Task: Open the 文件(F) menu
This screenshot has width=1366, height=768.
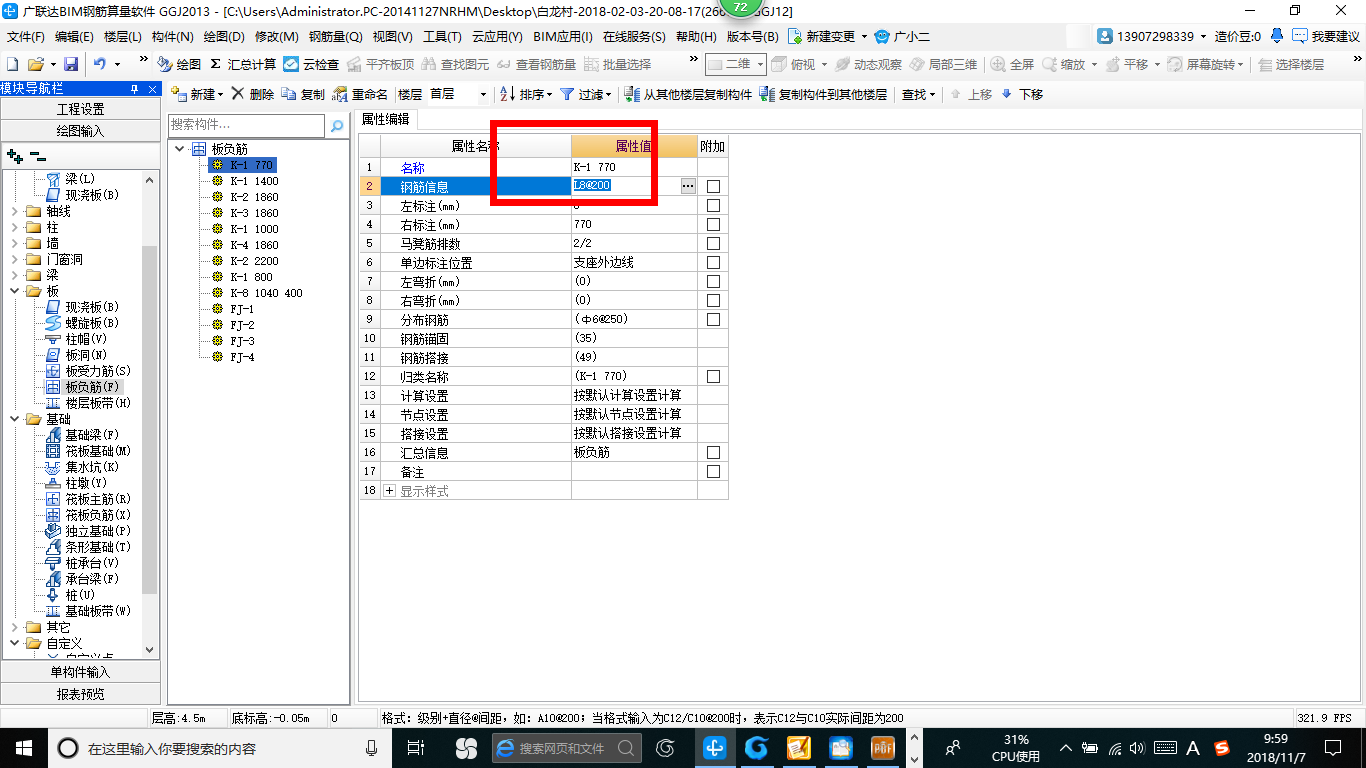Action: coord(26,36)
